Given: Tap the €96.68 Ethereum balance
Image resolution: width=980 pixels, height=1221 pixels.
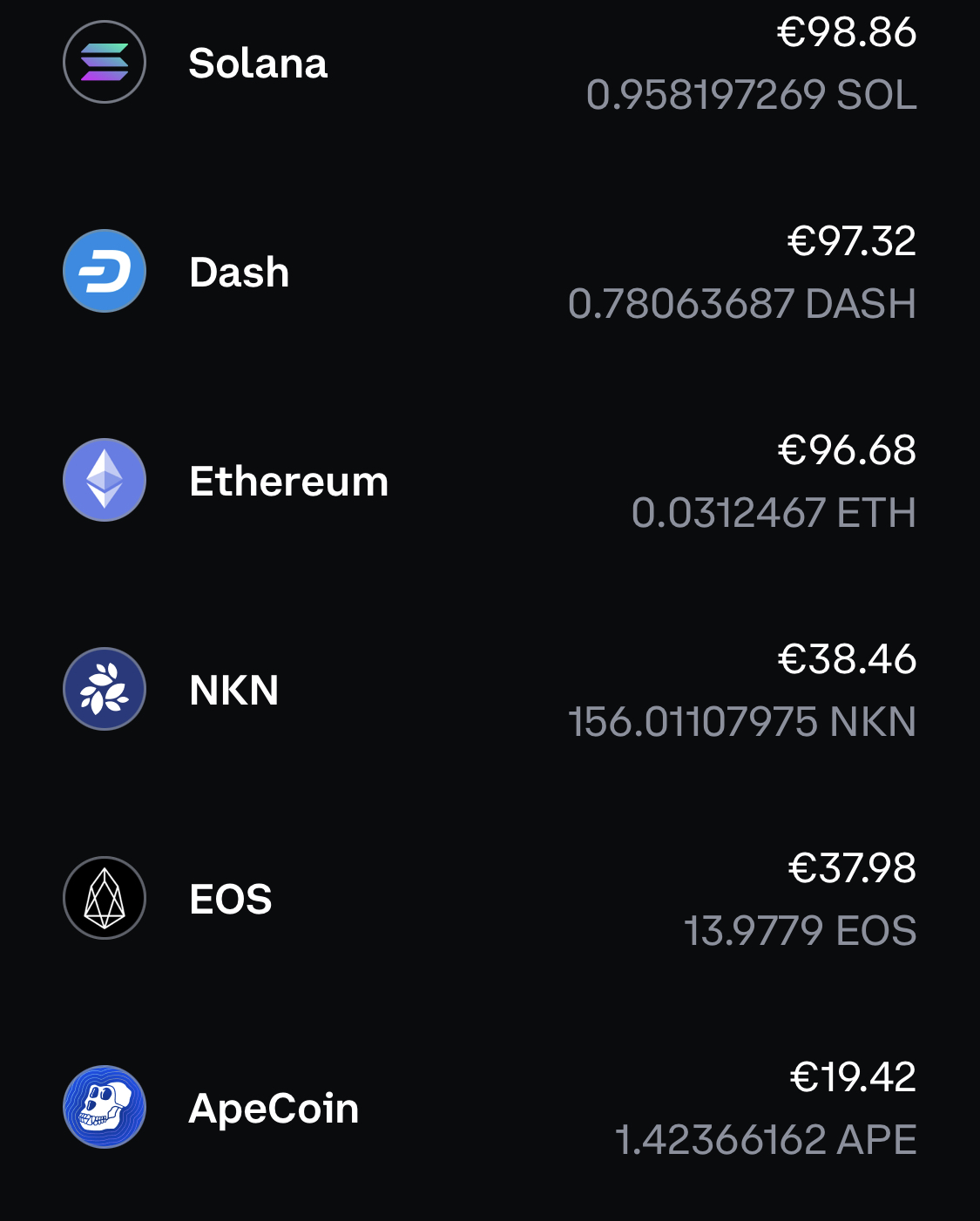Looking at the screenshot, I should pyautogui.click(x=847, y=450).
